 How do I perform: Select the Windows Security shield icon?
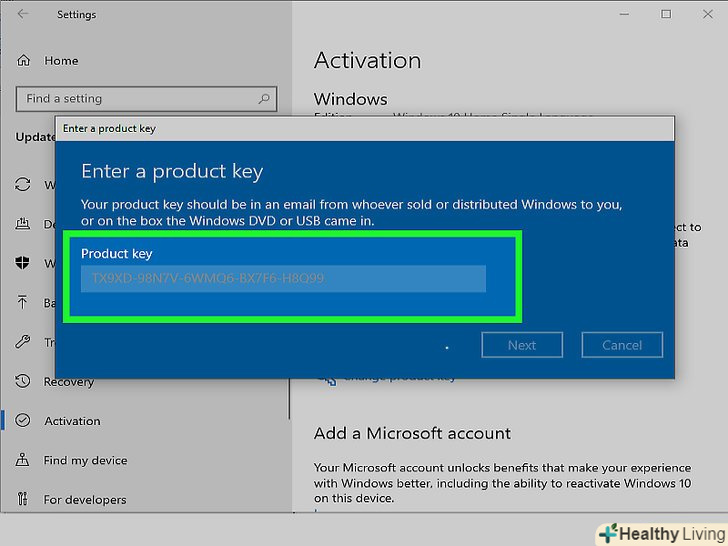22,263
